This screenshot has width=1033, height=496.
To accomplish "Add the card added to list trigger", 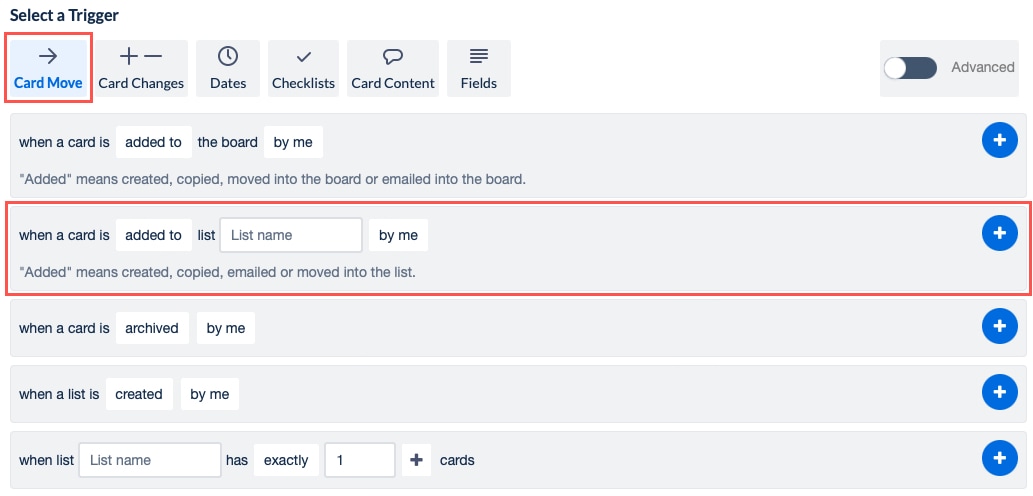I will pos(999,233).
